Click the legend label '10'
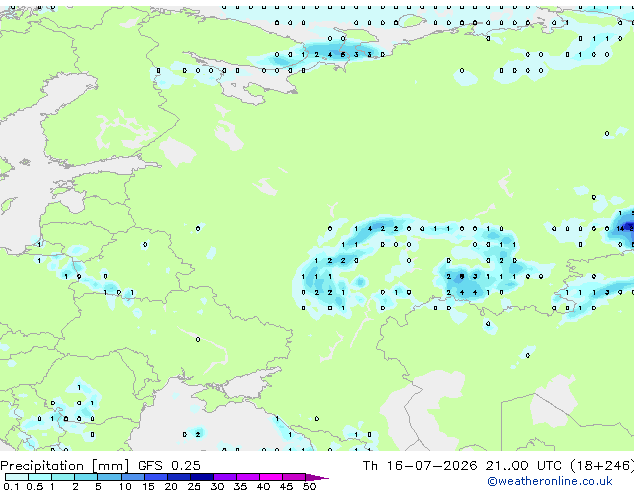Screen dimensions: 634x490 point(125,486)
